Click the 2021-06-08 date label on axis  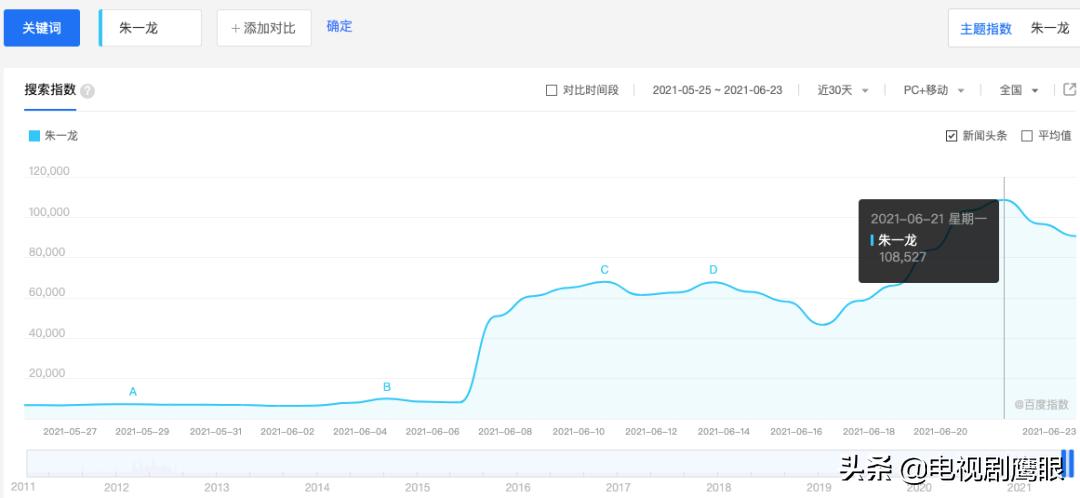point(505,432)
